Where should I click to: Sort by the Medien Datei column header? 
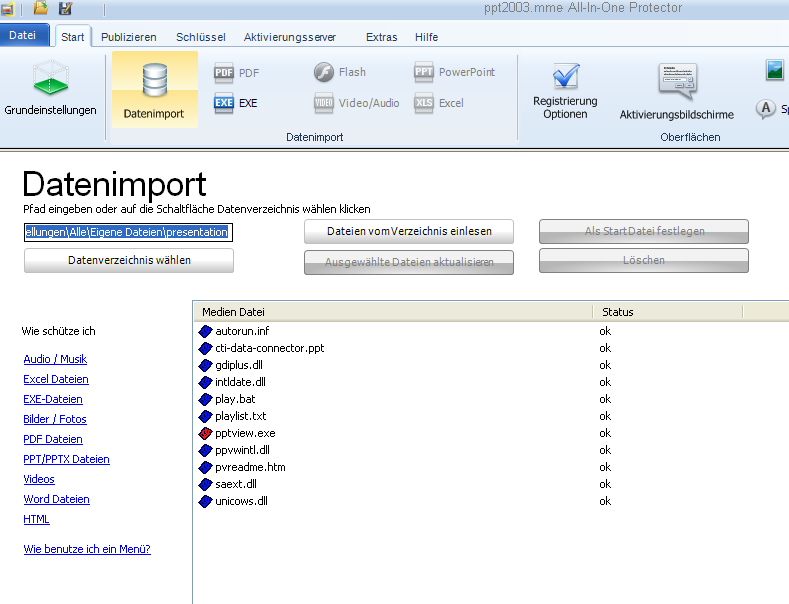[392, 312]
